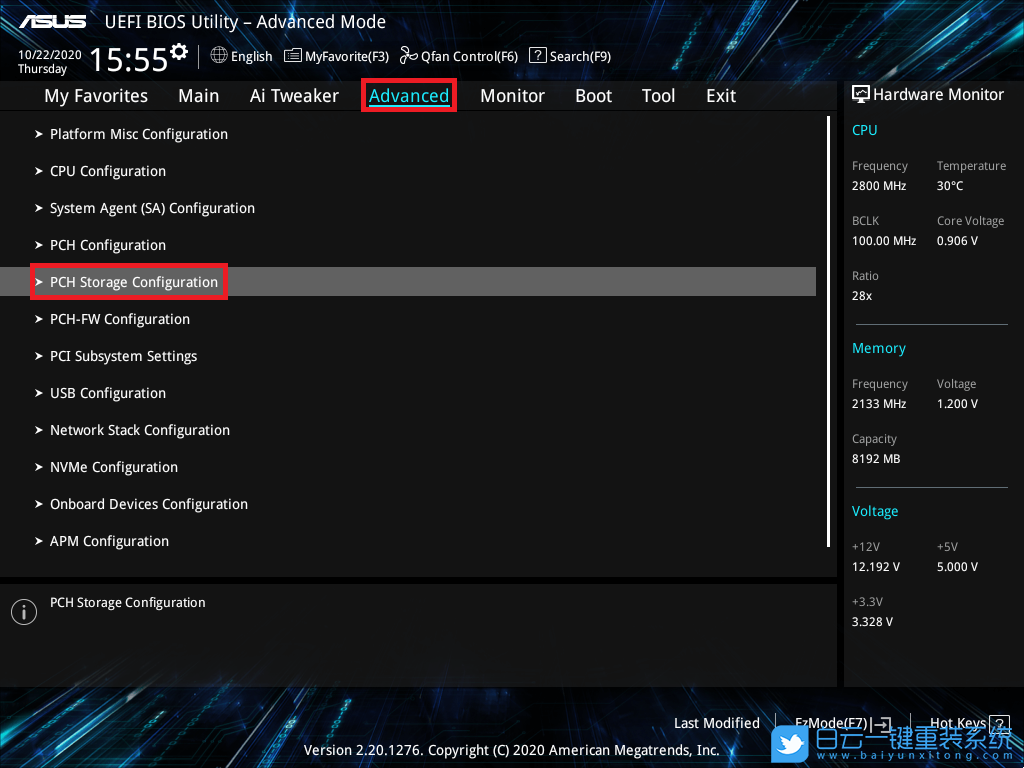This screenshot has height=768, width=1024.
Task: Open PCH Storage Configuration entry
Action: point(133,282)
